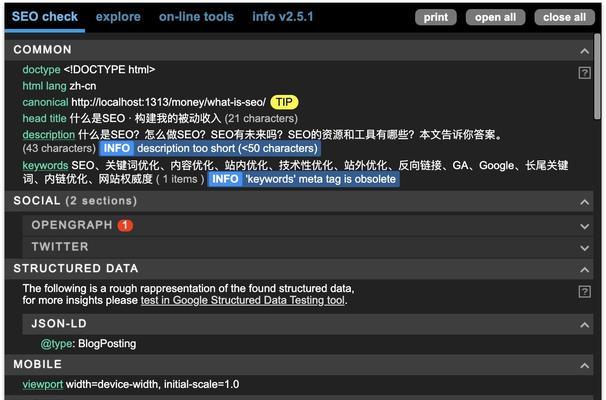Click the red OpenGraph error count badge
This screenshot has width=606, height=400.
pos(125,226)
